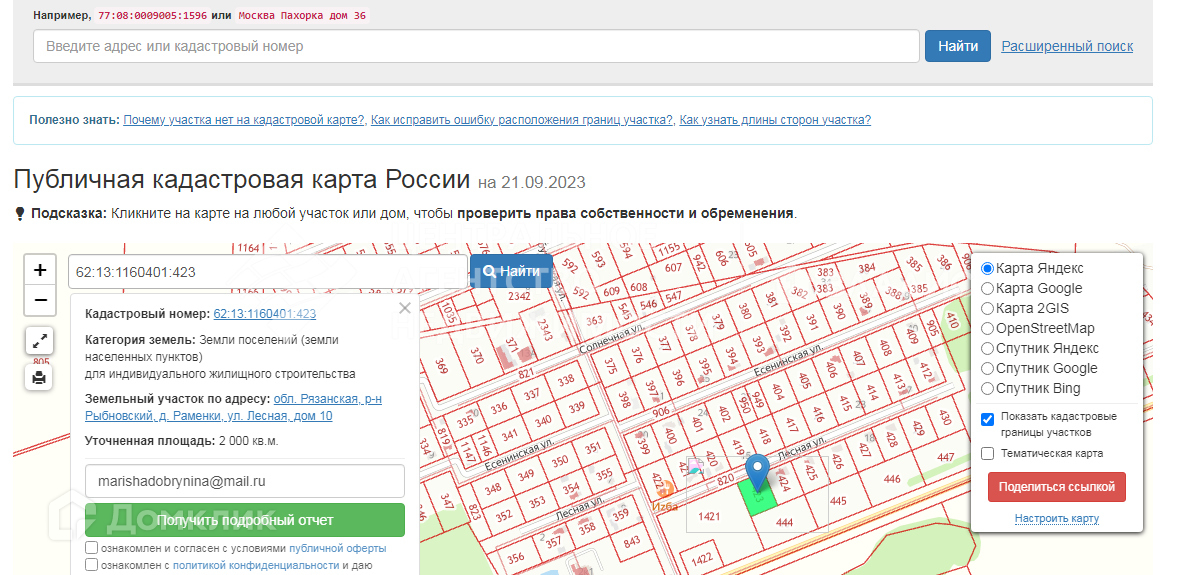Open Расширенный поиск link
Viewport: 1196px width, 575px height.
click(1066, 46)
